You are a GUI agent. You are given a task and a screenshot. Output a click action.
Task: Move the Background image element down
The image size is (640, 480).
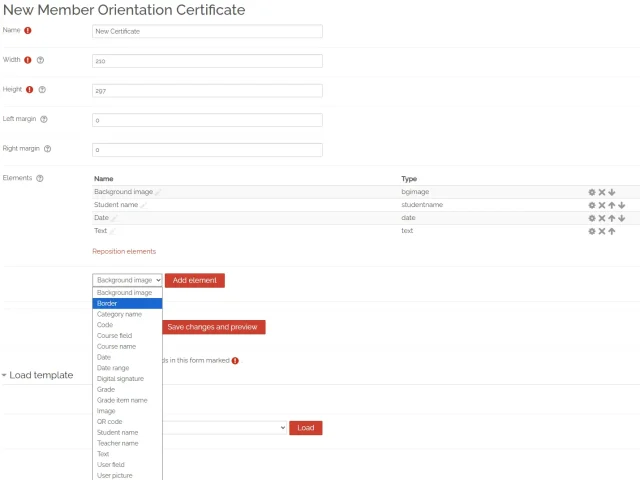point(611,192)
